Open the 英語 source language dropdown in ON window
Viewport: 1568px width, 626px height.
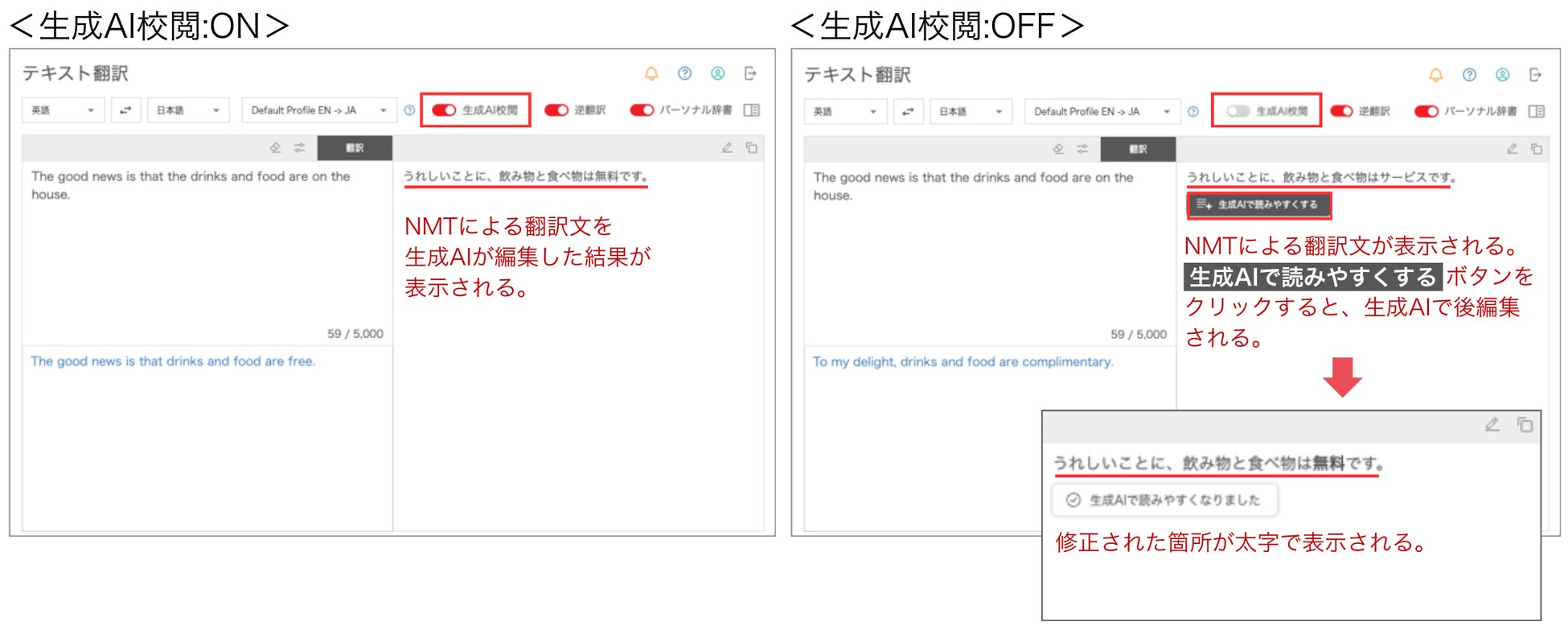pos(64,110)
